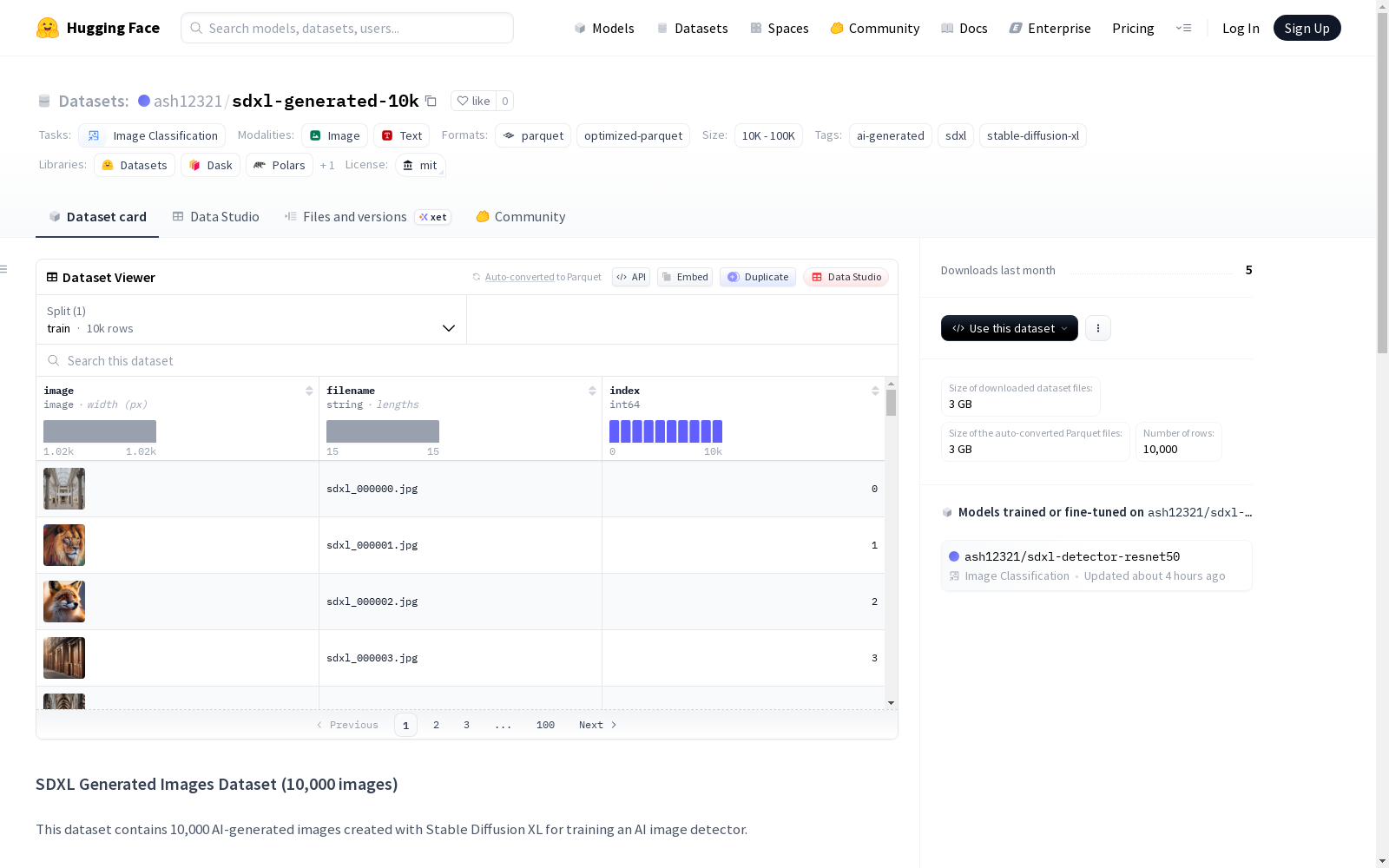This screenshot has height=868, width=1389.
Task: Click the ash12321 user avatar icon
Action: (x=144, y=101)
